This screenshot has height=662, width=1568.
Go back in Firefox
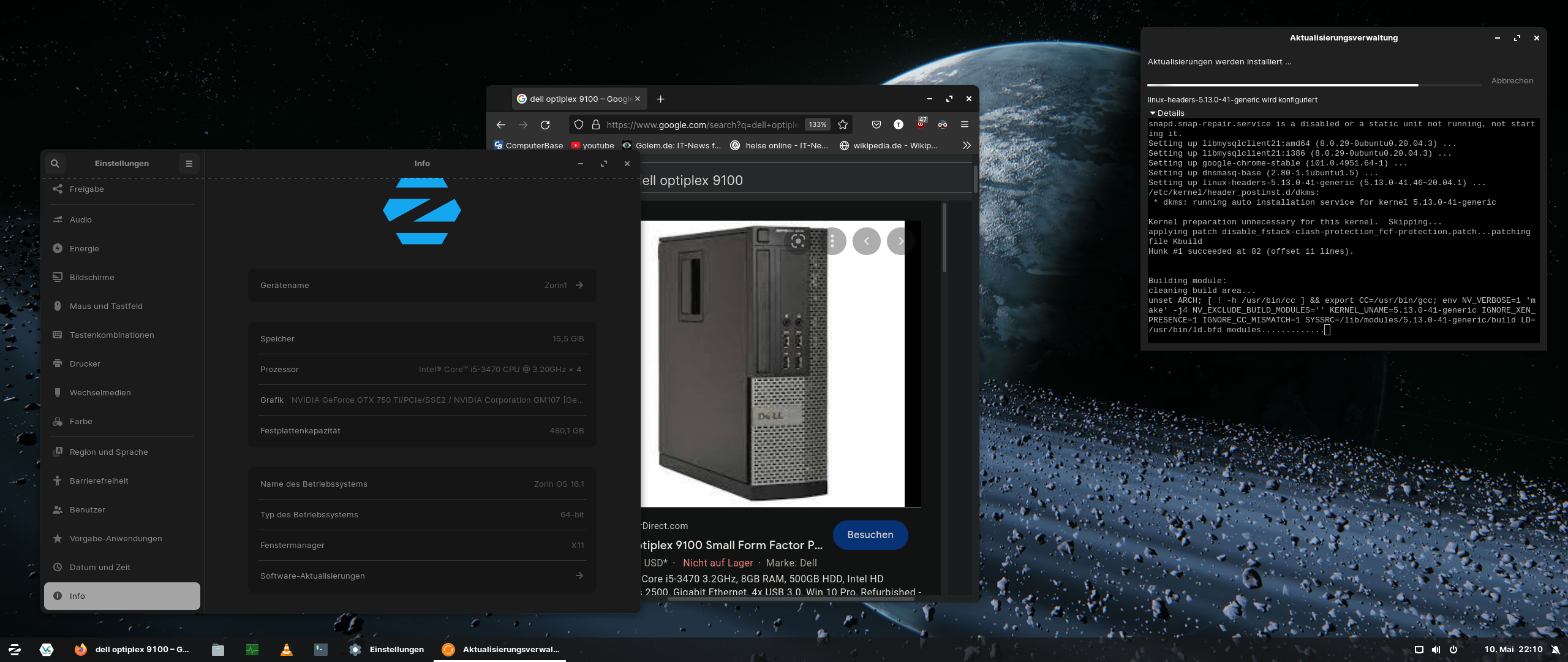tap(501, 125)
